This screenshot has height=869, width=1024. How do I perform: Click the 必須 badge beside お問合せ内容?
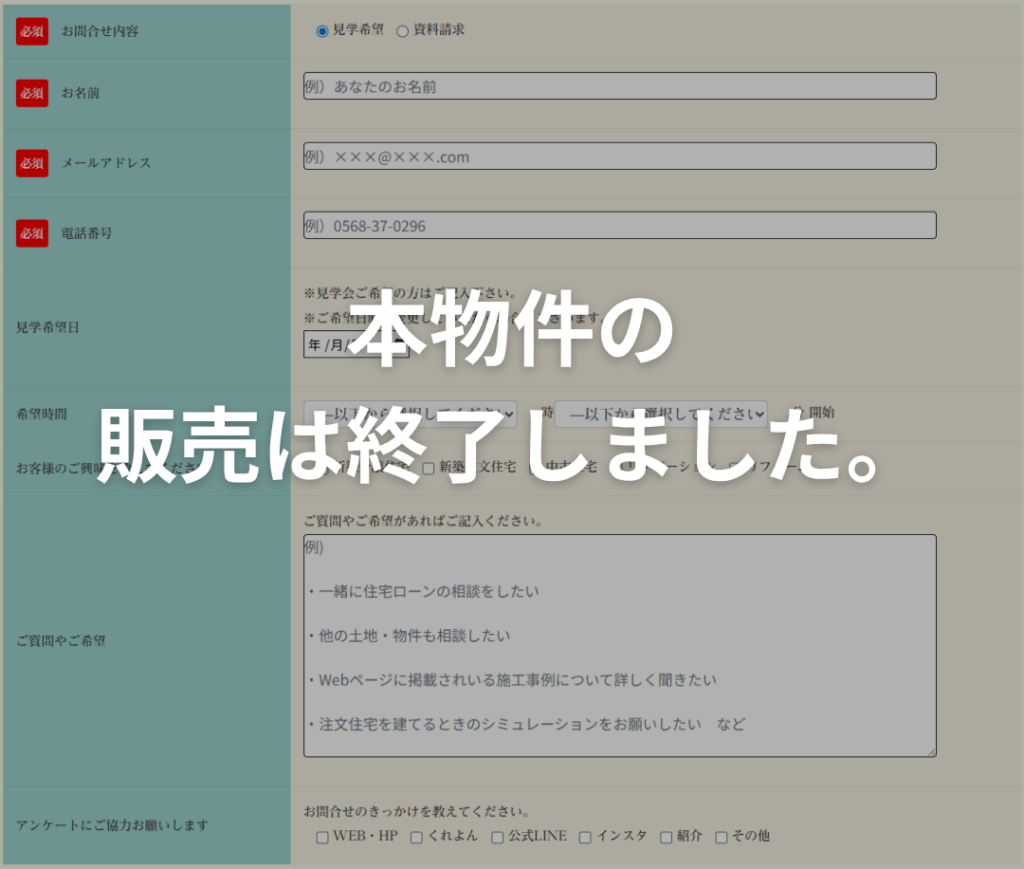(x=32, y=31)
